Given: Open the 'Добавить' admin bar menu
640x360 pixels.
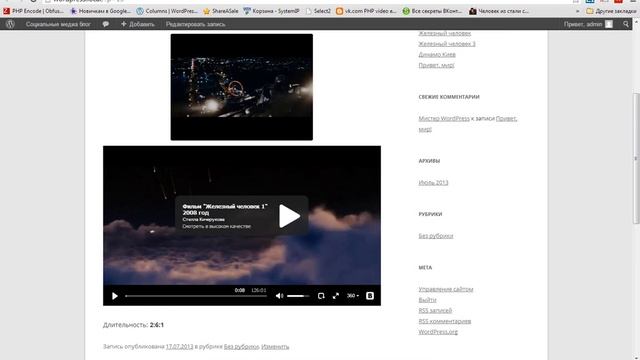Looking at the screenshot, I should (138, 24).
